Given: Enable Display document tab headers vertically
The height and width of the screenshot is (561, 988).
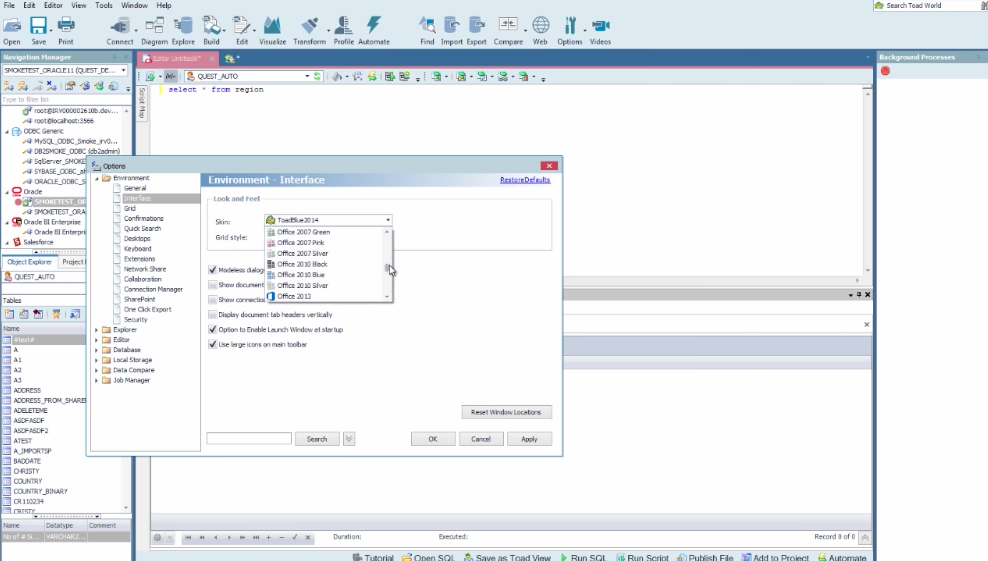Looking at the screenshot, I should point(213,315).
